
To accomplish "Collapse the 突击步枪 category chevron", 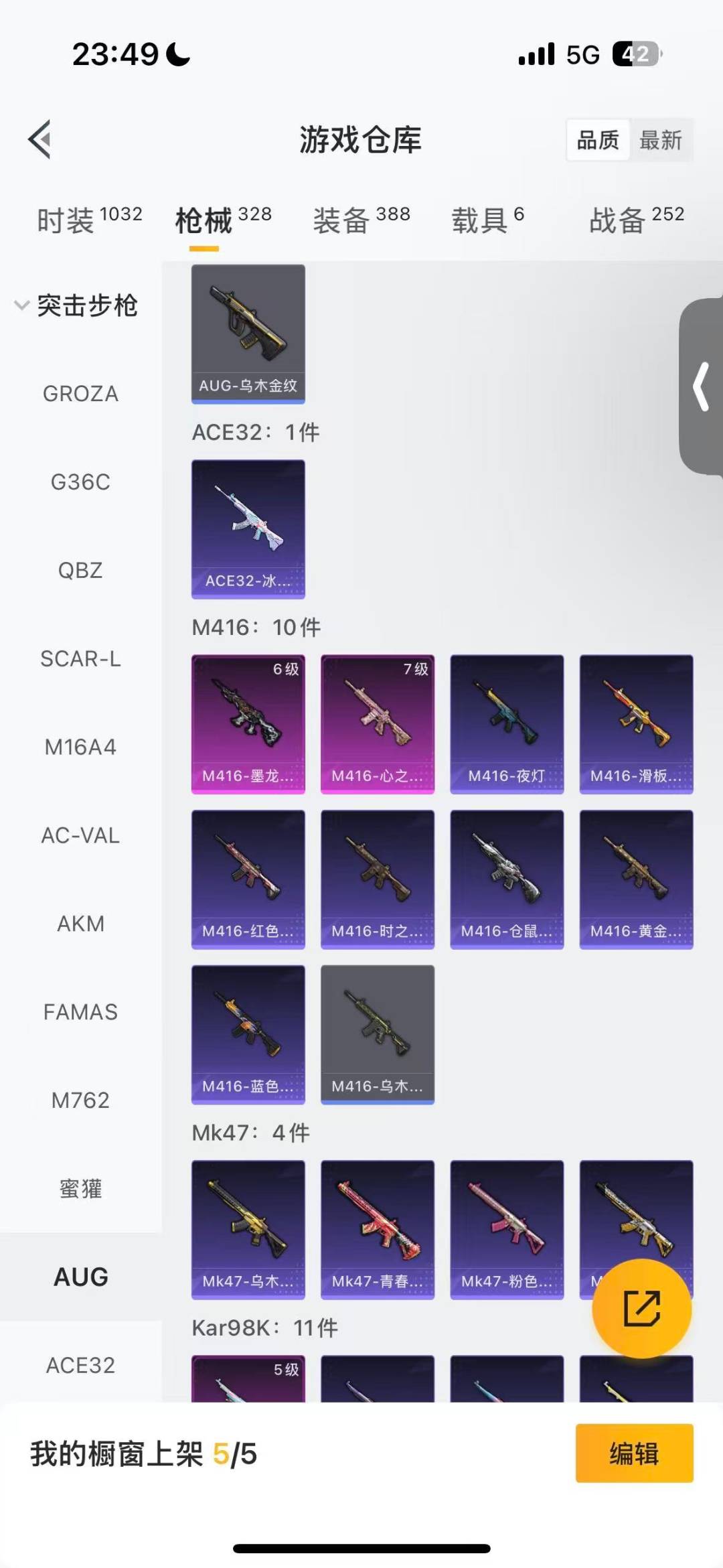I will [x=21, y=305].
